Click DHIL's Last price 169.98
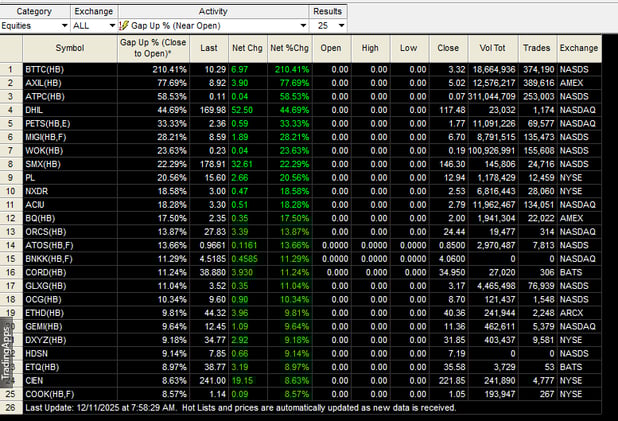The width and height of the screenshot is (618, 421). pyautogui.click(x=213, y=110)
